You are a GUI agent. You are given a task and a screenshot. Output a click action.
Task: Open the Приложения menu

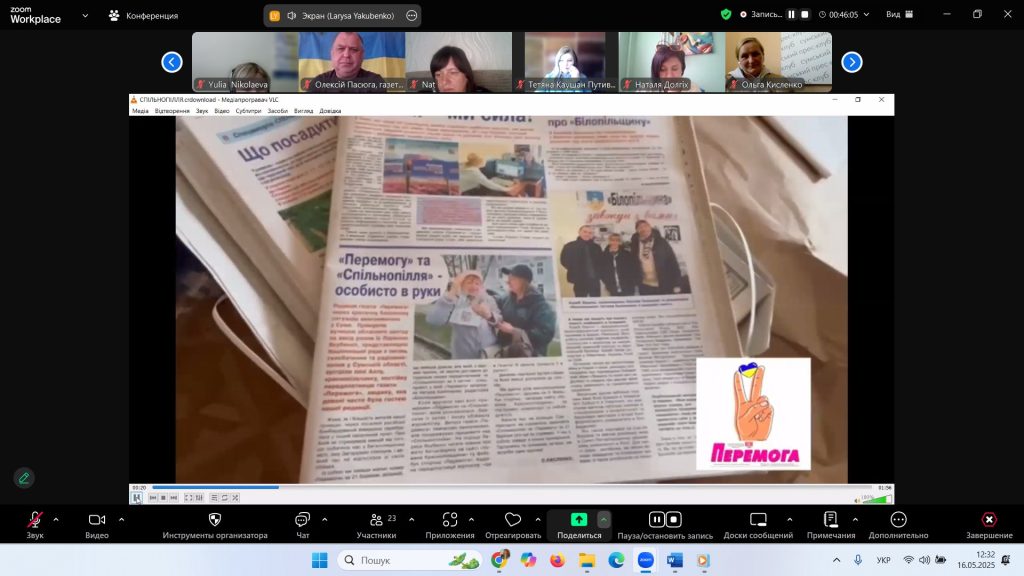[450, 525]
